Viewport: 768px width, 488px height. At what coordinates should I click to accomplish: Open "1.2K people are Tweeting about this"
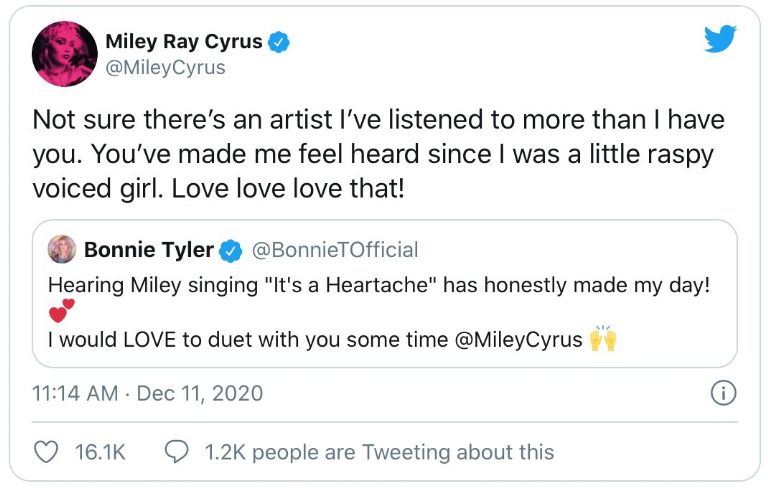(378, 452)
